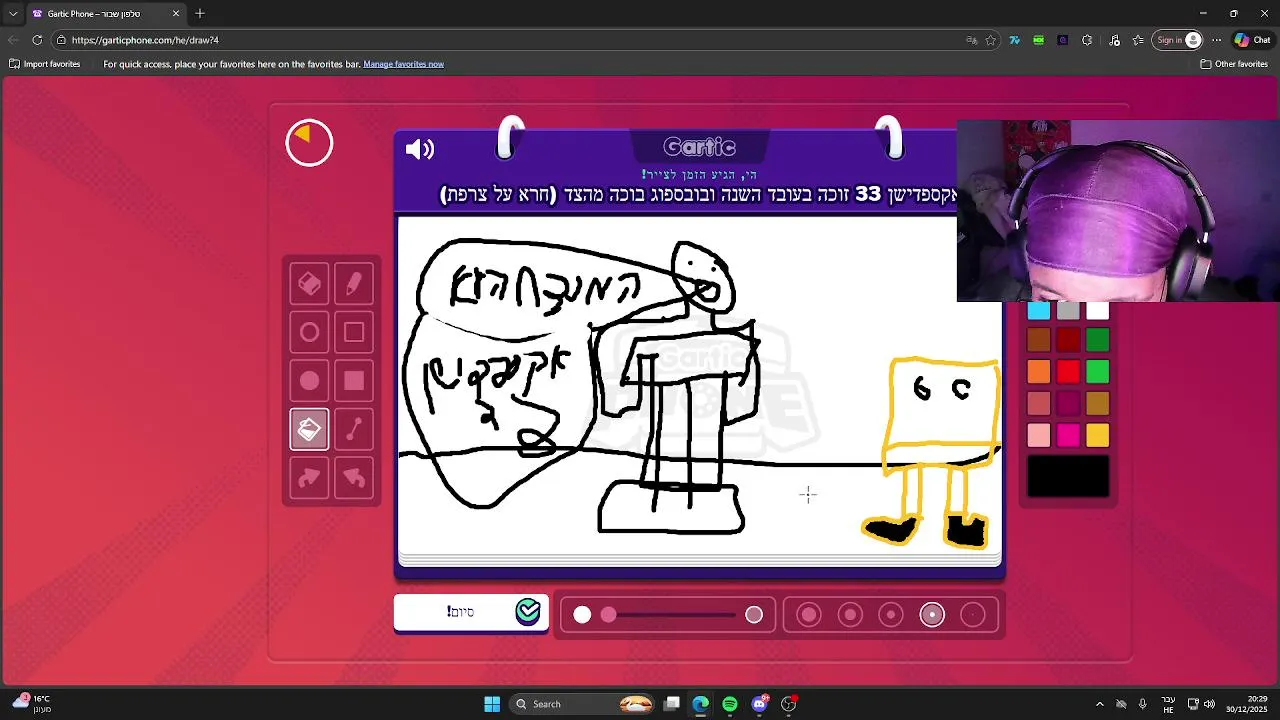Choose the filled circle shape tool
Viewport: 1280px width, 720px height.
(x=309, y=381)
